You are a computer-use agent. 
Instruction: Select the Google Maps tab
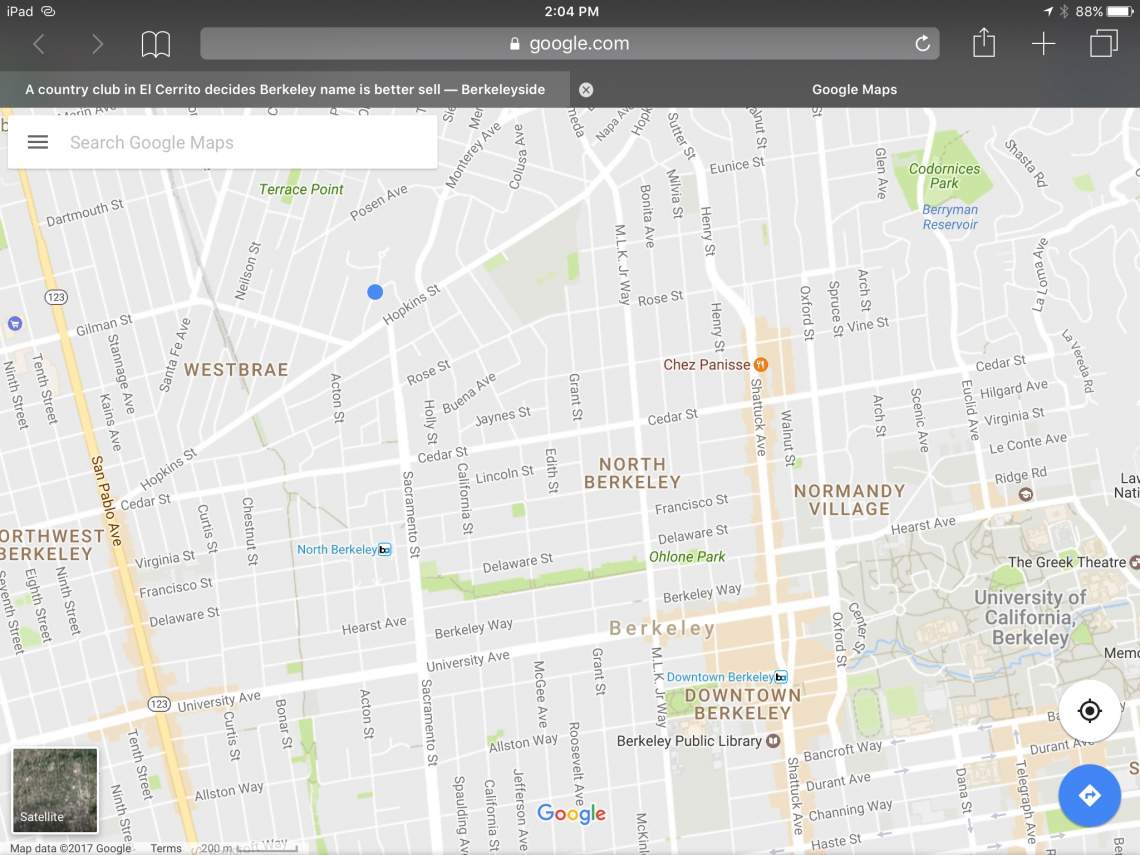[x=855, y=89]
